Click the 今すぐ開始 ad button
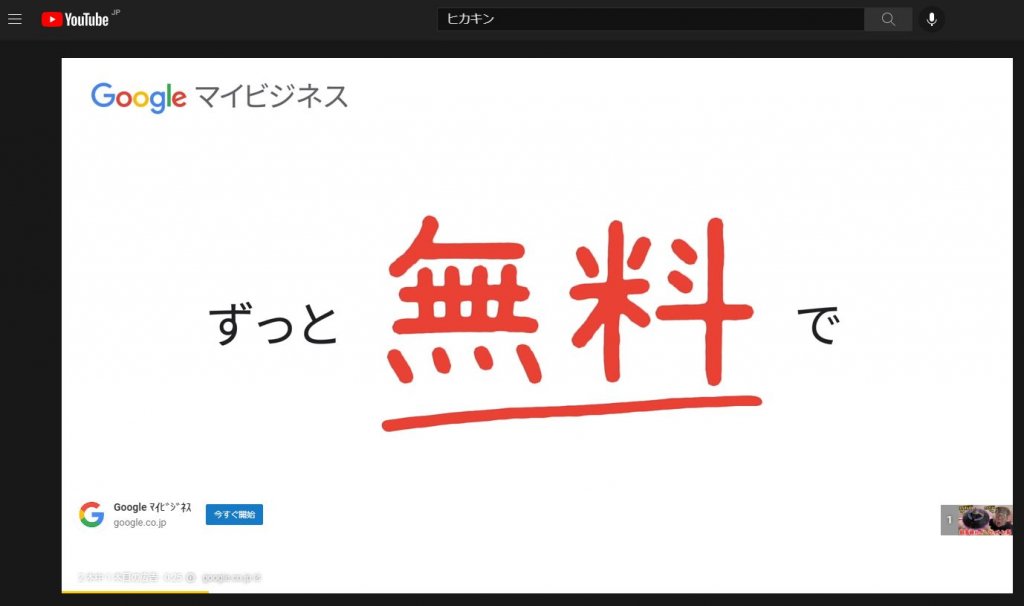1024x606 pixels. (x=234, y=515)
